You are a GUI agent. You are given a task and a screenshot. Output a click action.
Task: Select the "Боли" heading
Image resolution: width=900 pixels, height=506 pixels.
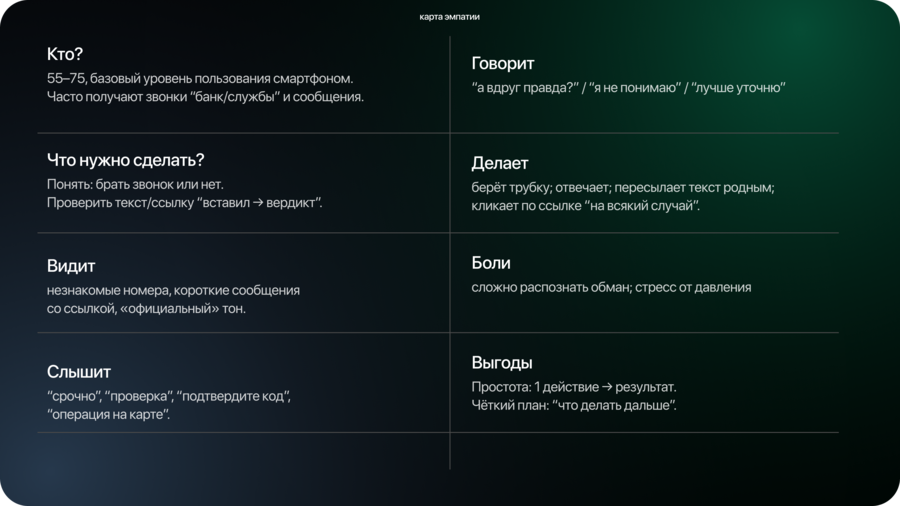point(491,263)
